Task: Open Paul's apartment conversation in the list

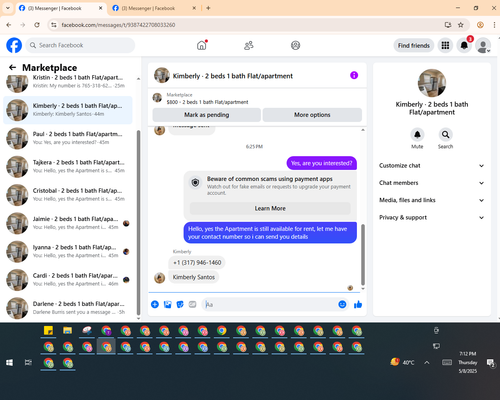Action: [68, 138]
